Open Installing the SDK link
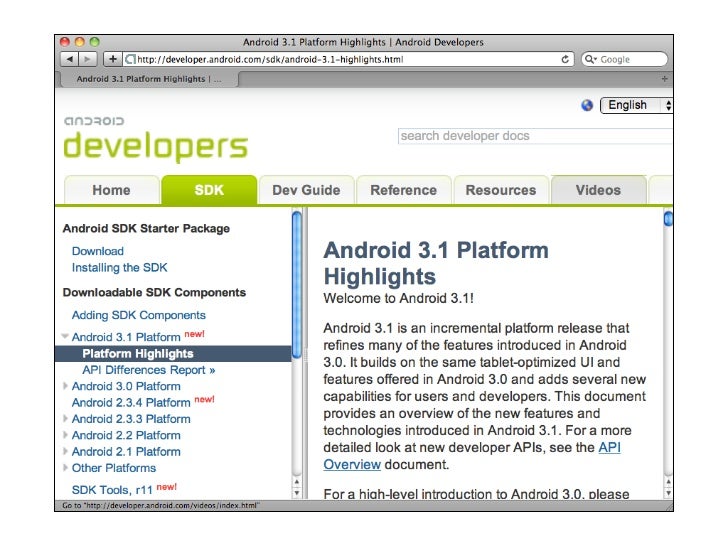The height and width of the screenshot is (546, 728). (119, 267)
